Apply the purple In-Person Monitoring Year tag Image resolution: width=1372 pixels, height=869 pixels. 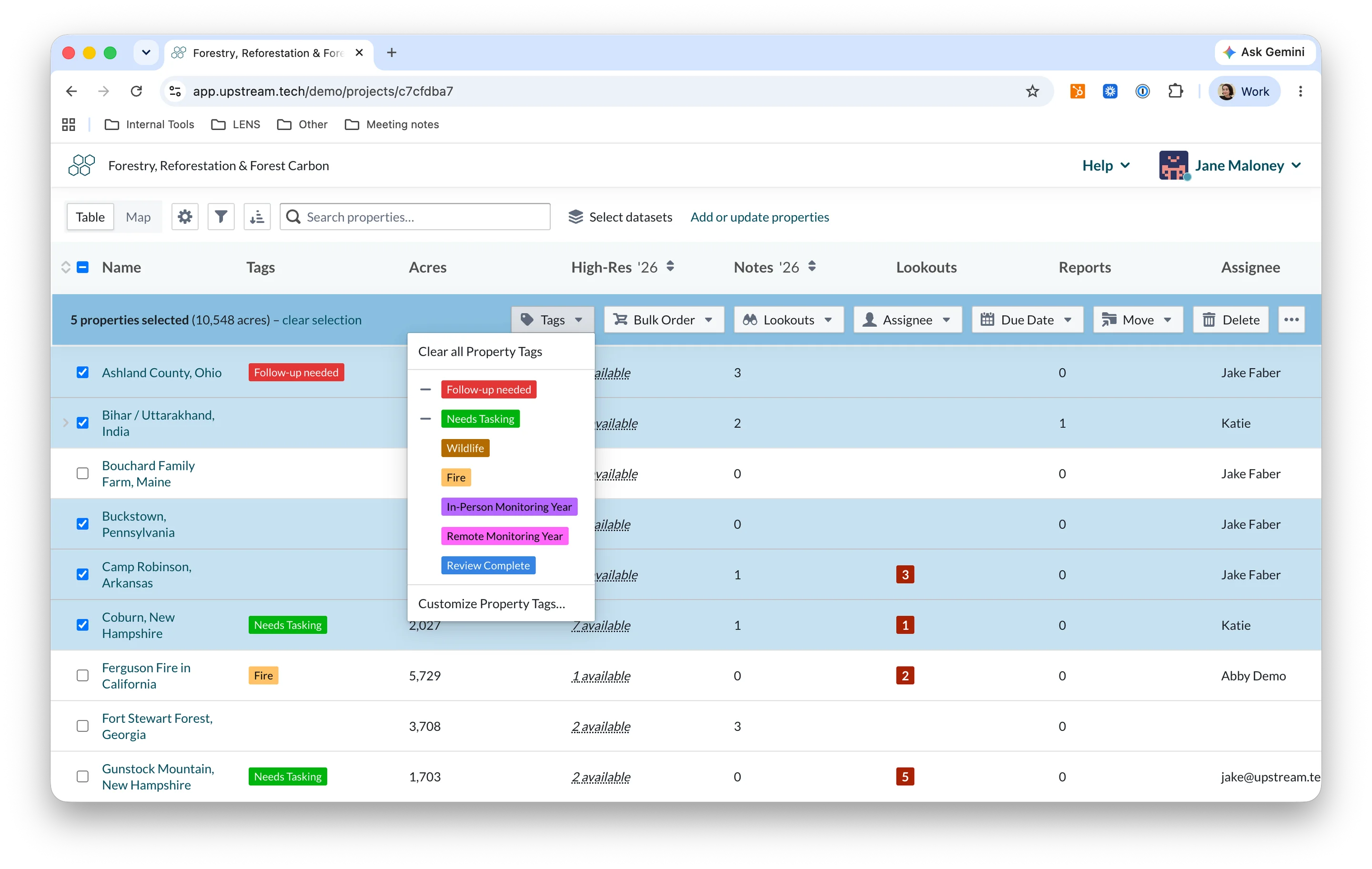point(509,507)
